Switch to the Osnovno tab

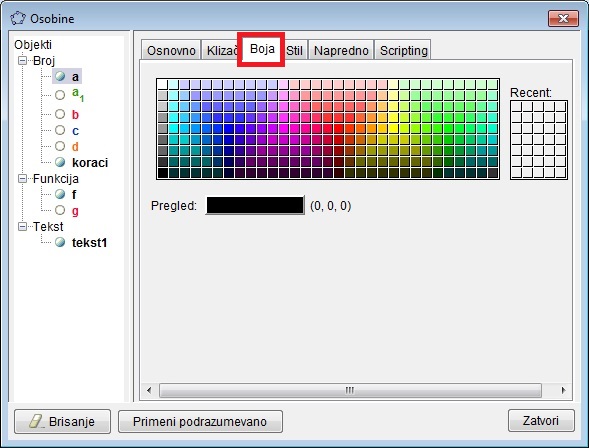click(171, 50)
